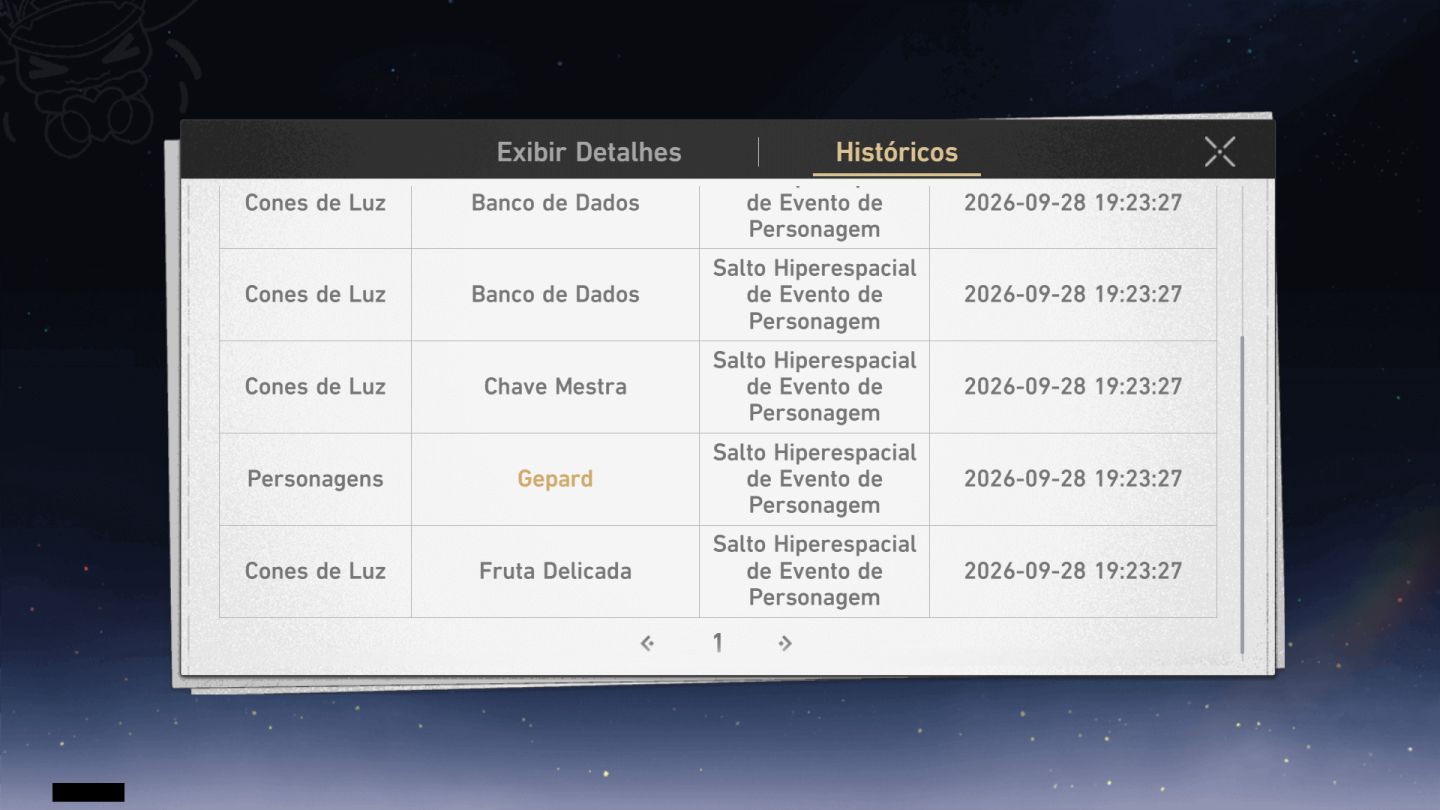Select the Gepard character name
Image resolution: width=1440 pixels, height=810 pixels.
coord(555,479)
